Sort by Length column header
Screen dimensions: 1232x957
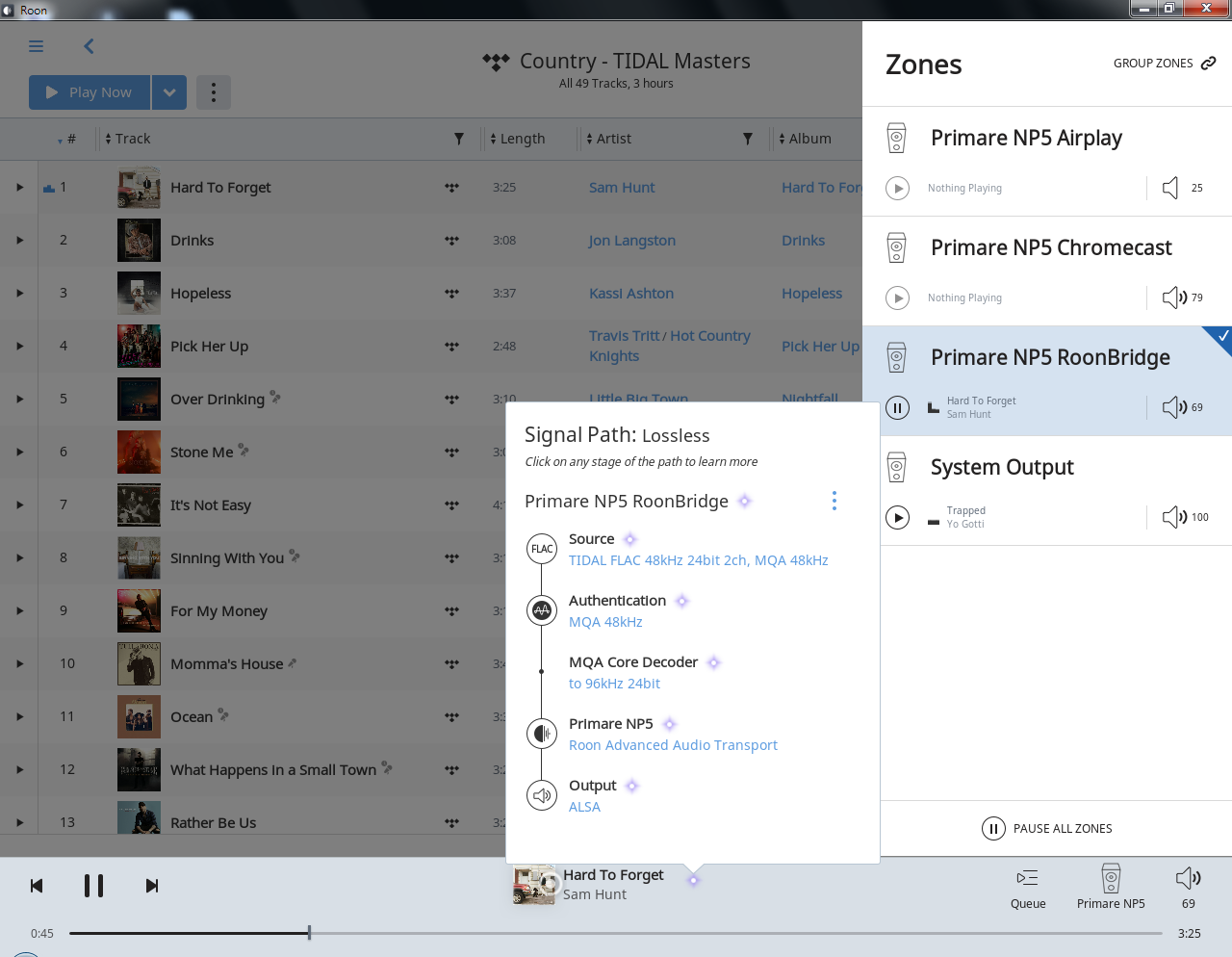[523, 139]
